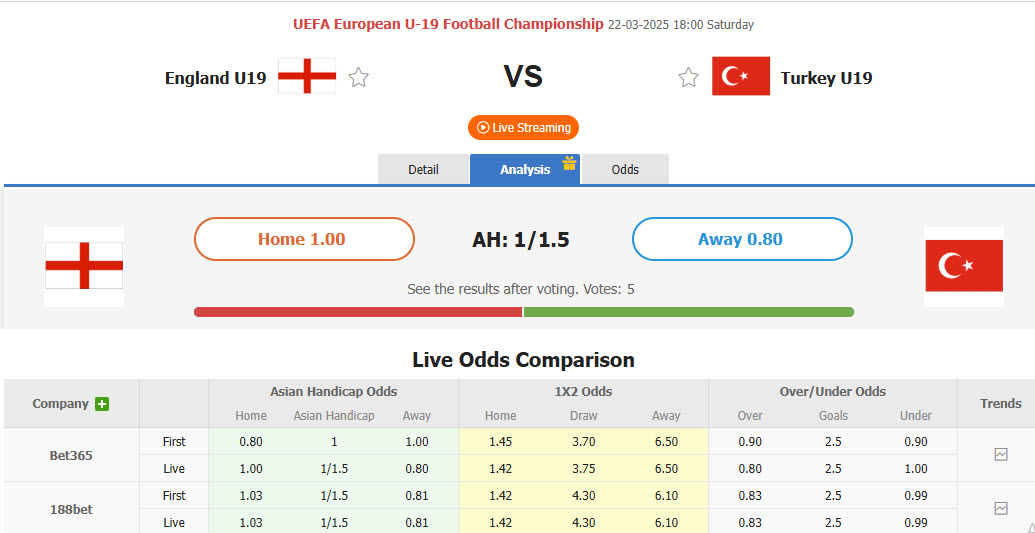Click the 188bet company name
Screen dimensions: 1035x533
[x=71, y=509]
